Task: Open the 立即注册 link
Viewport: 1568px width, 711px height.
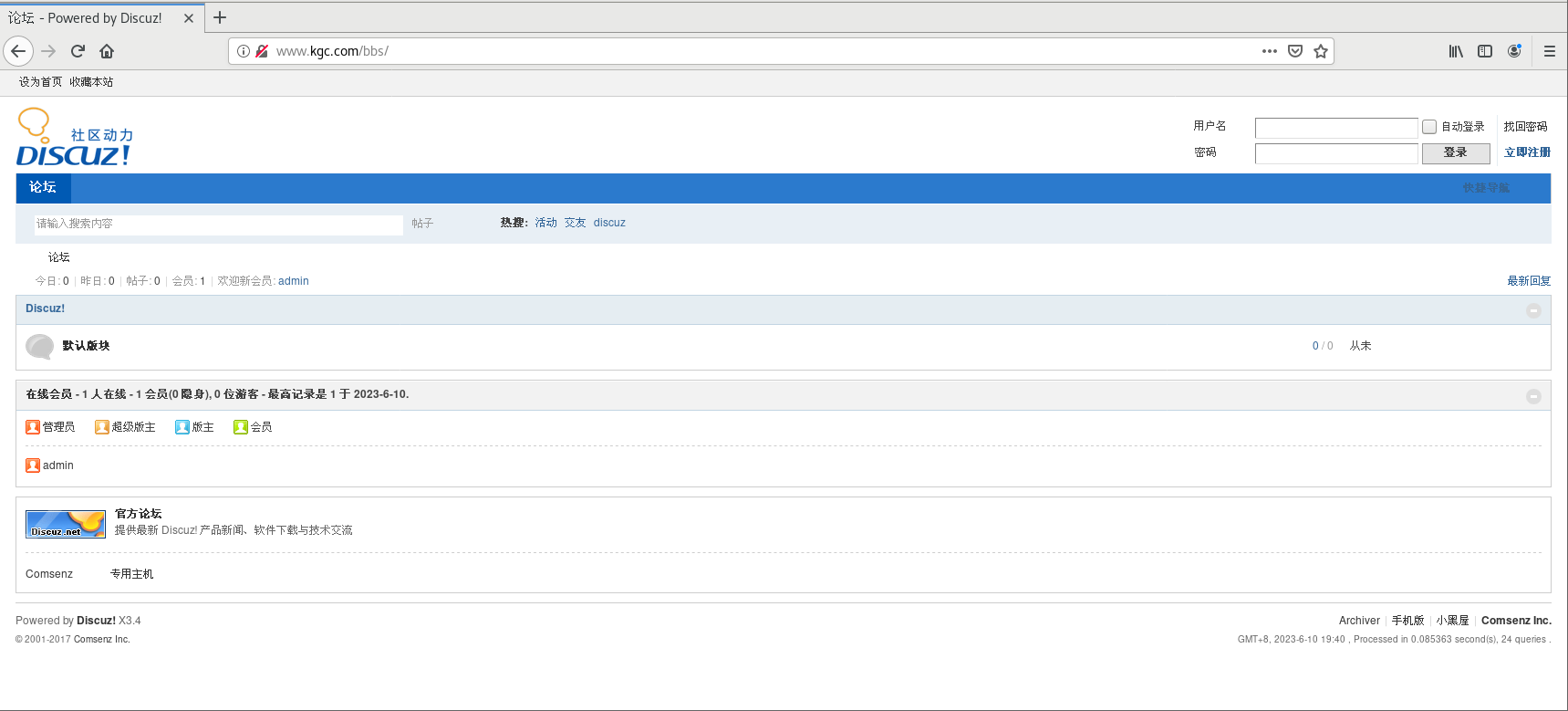Action: click(1527, 152)
